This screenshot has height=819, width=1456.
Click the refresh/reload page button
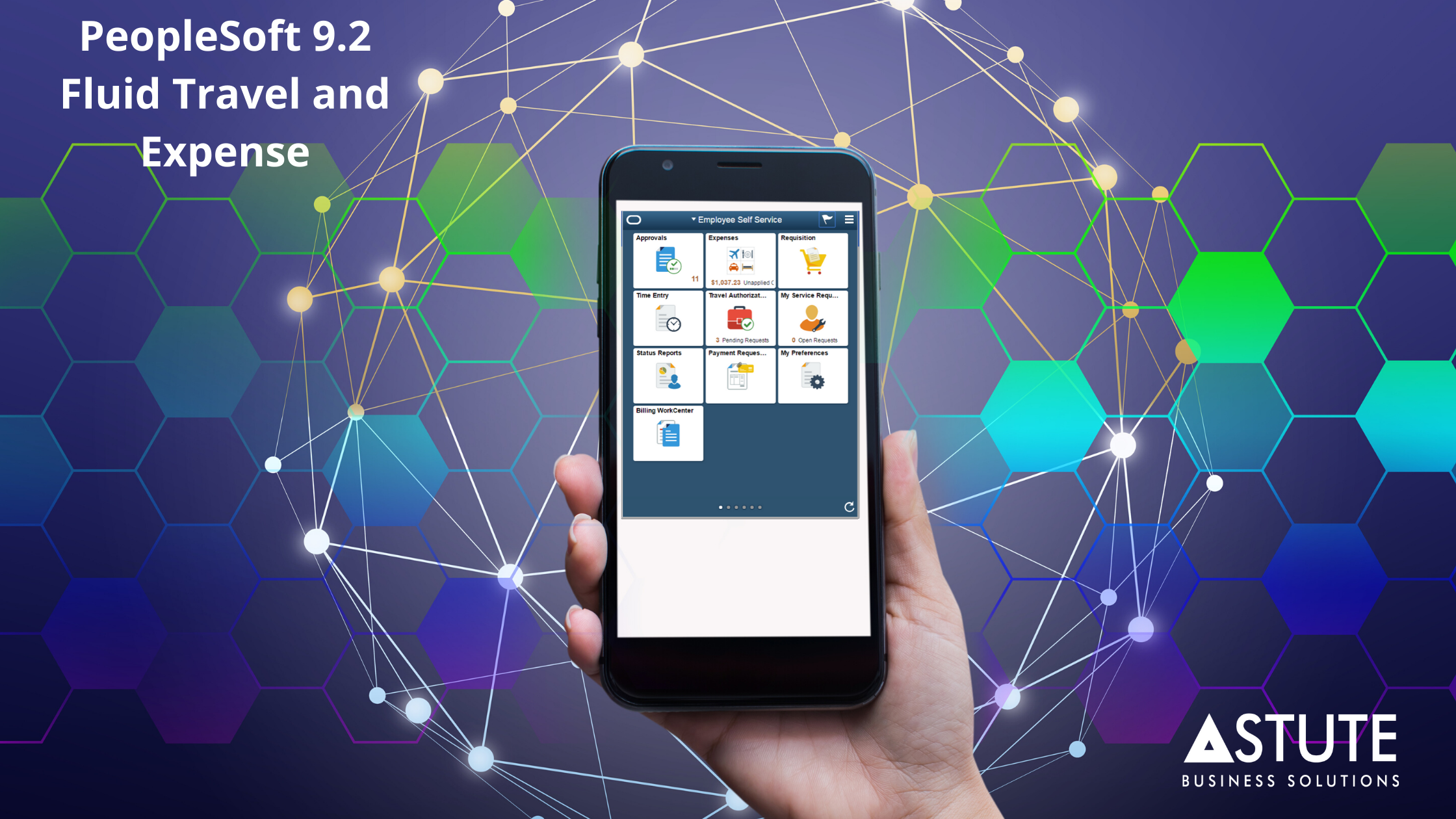pyautogui.click(x=849, y=507)
